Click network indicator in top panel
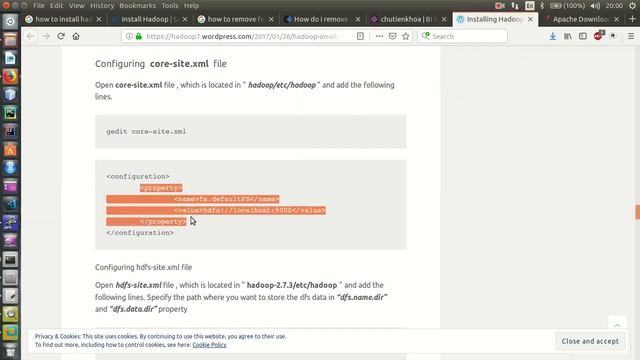640x360 pixels. click(515, 5)
